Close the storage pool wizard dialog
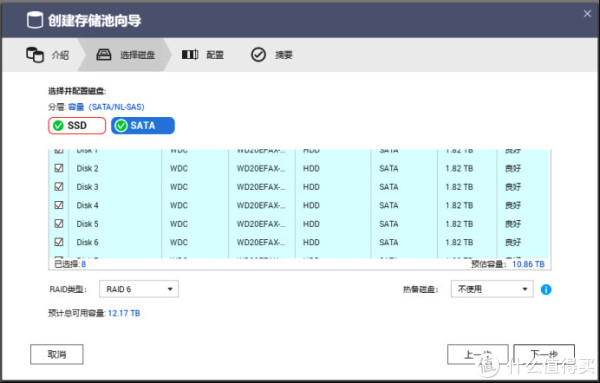 pos(587,14)
